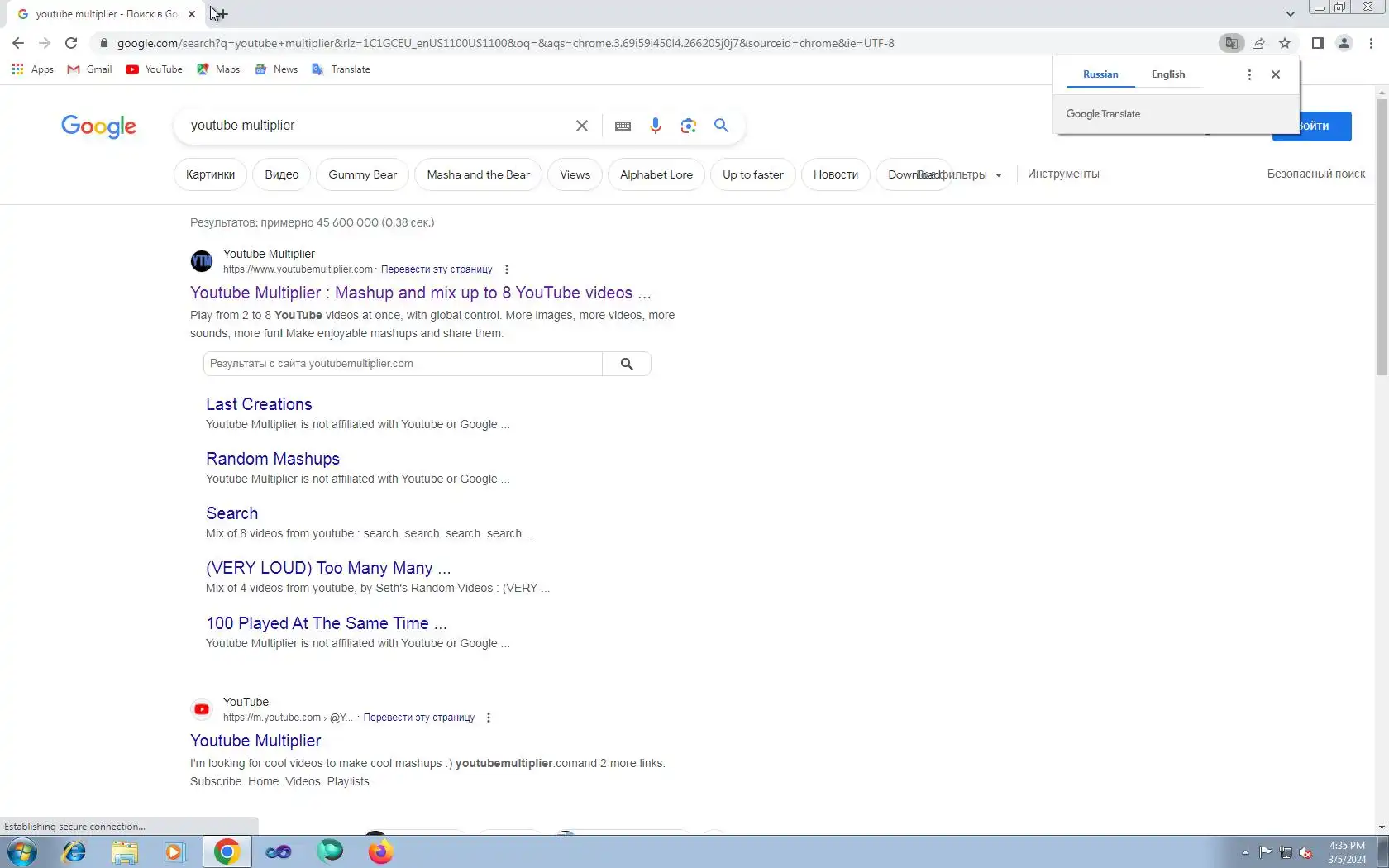Filter results by Видео
Screen dimensions: 1389x868
point(282,174)
